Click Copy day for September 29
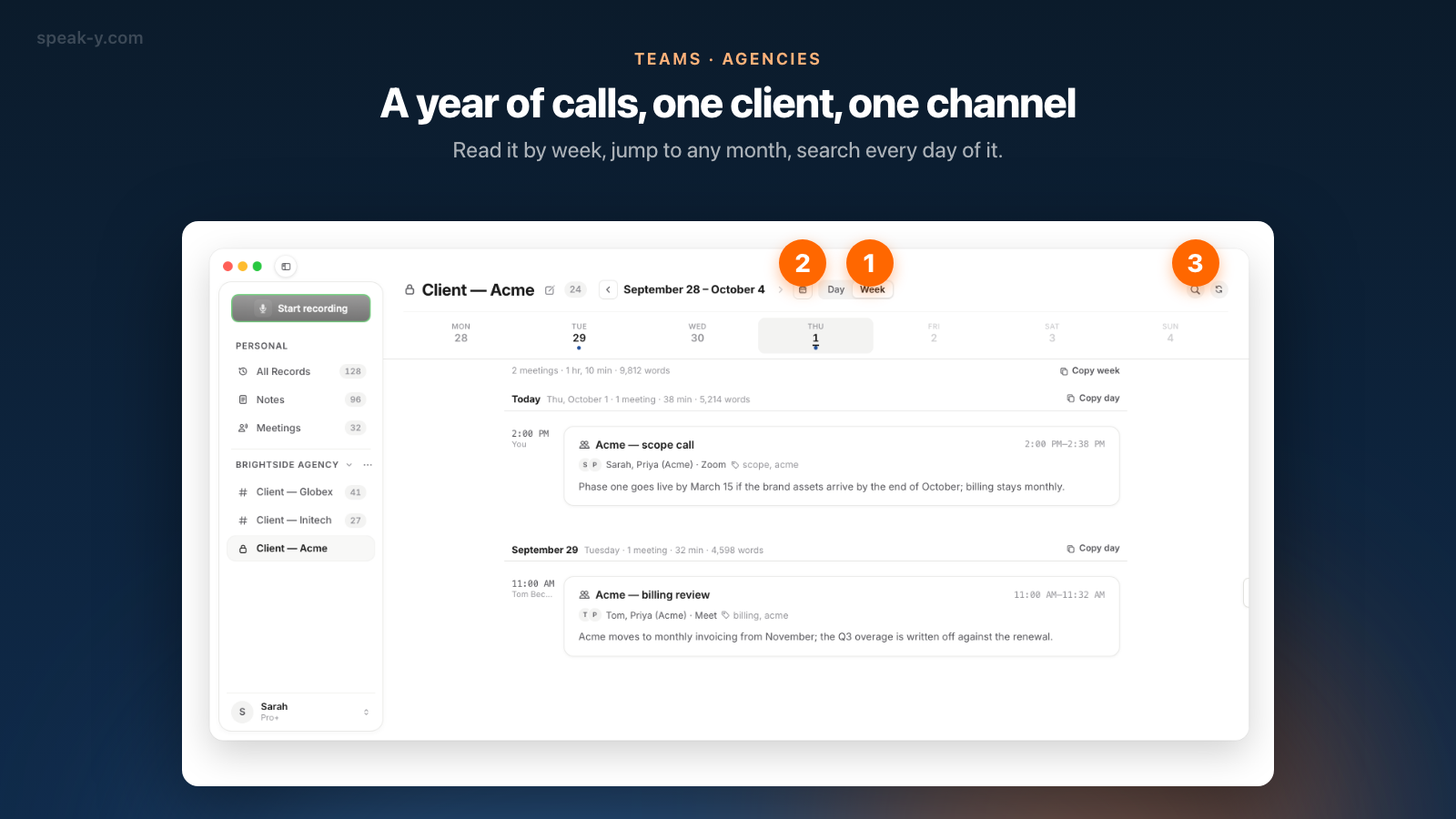The image size is (1456, 819). click(1093, 548)
